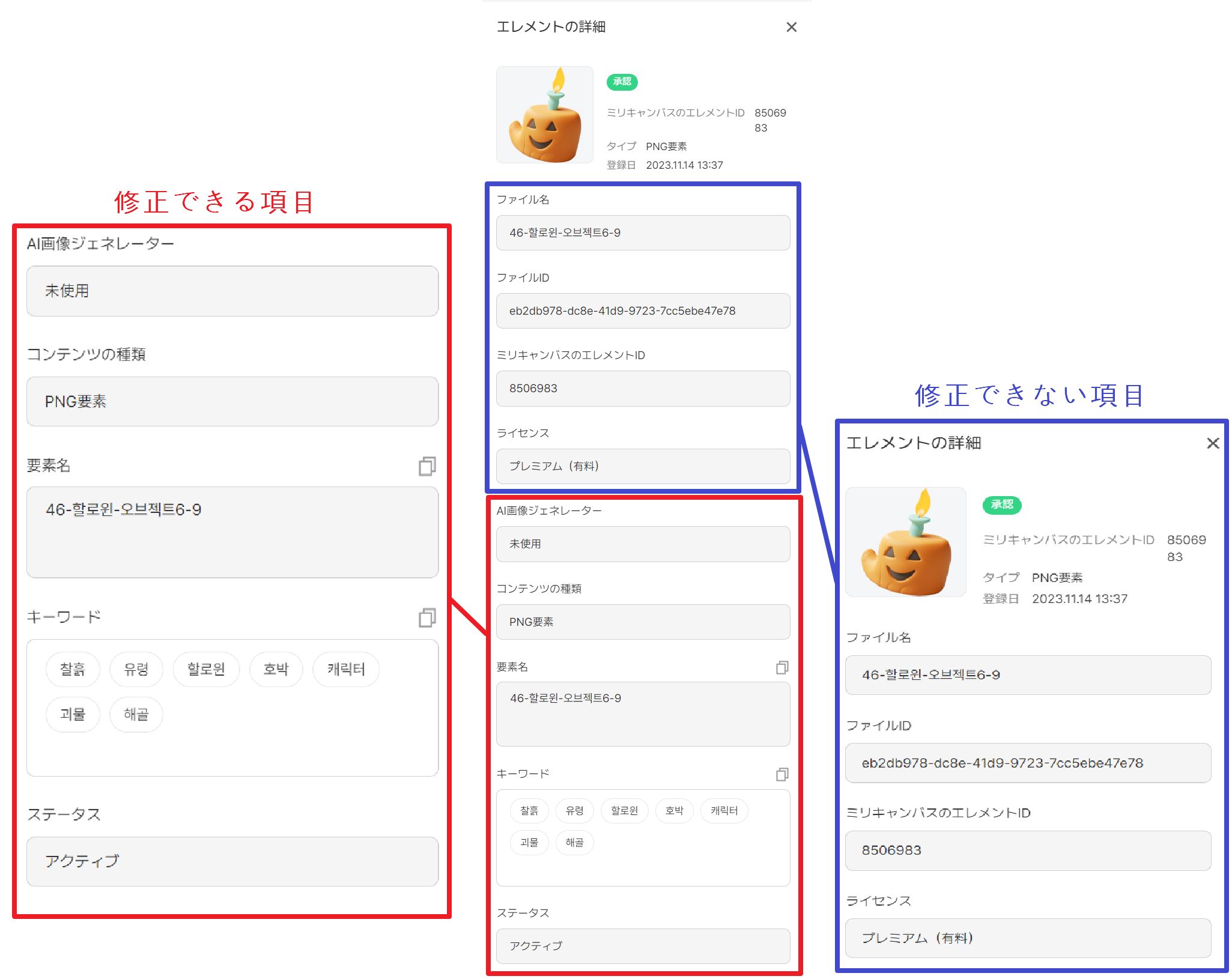Copy the 要素名 value in the left panel
Screen dimensions: 1232x979
point(426,466)
